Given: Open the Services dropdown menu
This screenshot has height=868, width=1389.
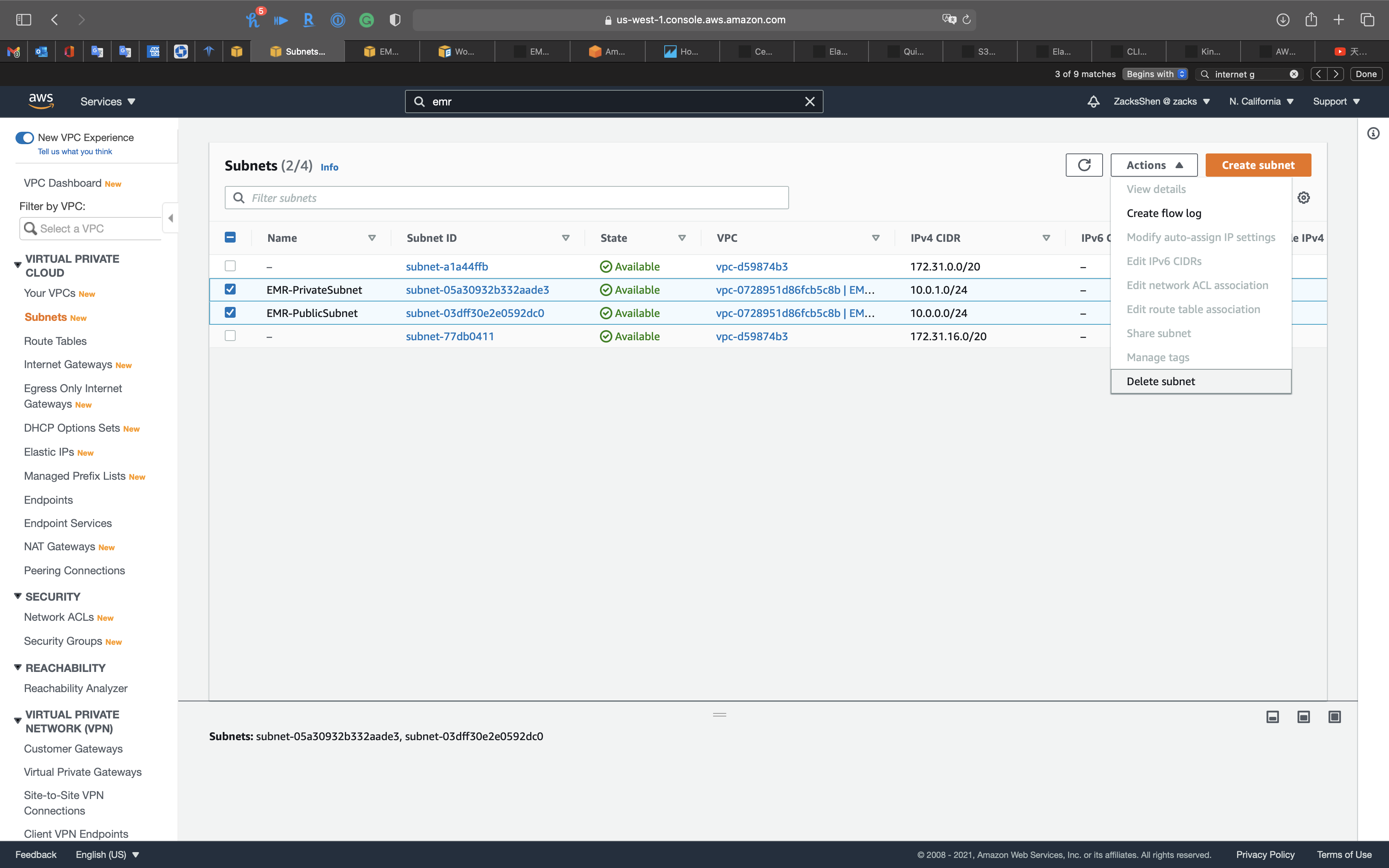Looking at the screenshot, I should pyautogui.click(x=108, y=102).
